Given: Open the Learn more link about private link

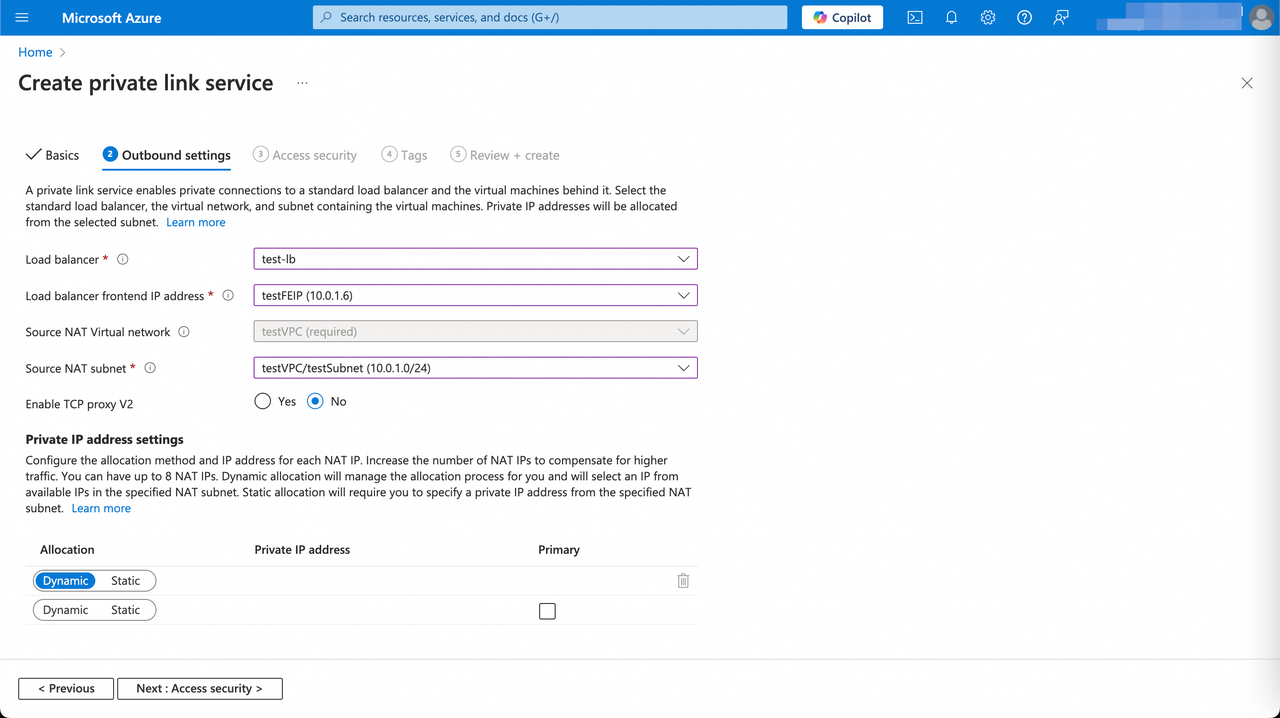Looking at the screenshot, I should pos(195,222).
